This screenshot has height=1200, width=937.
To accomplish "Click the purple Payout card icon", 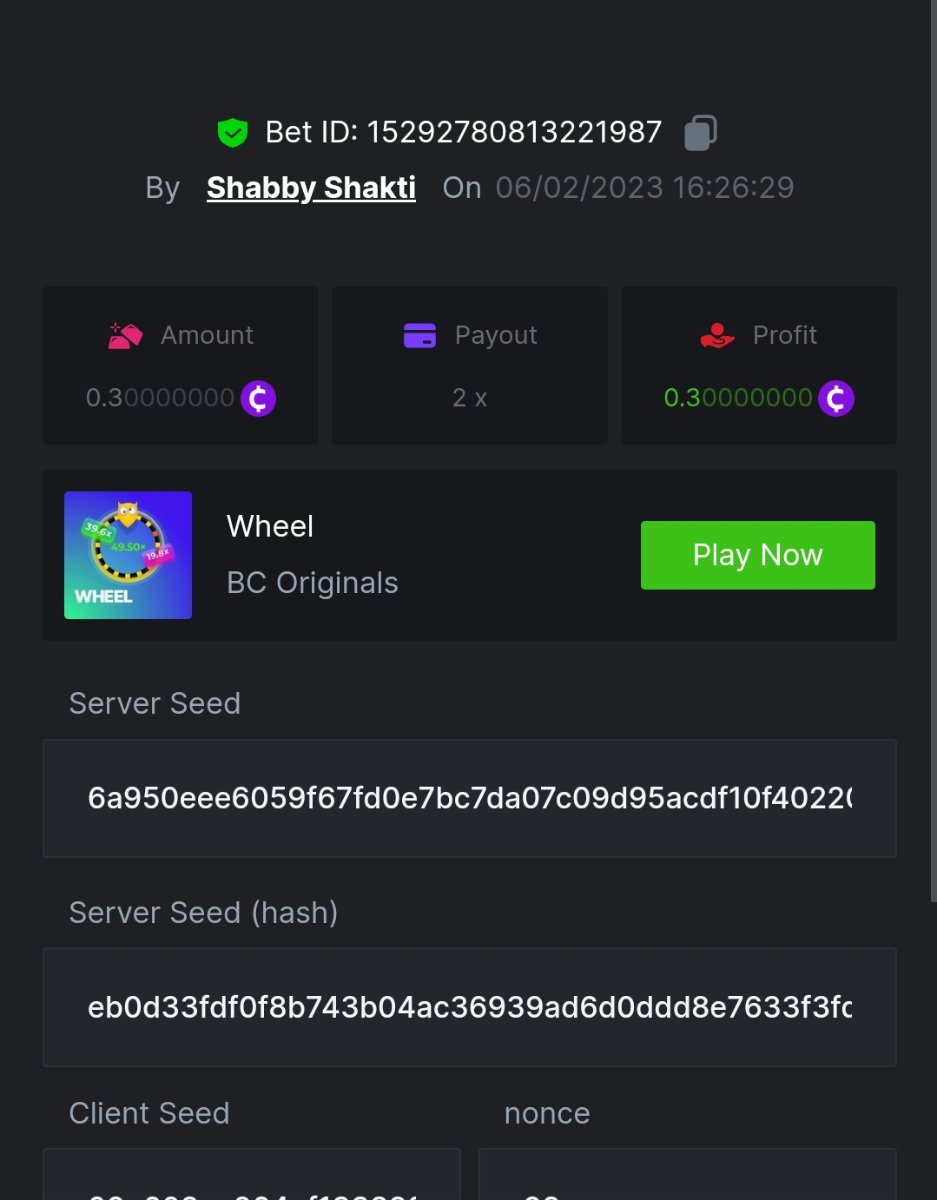I will click(x=420, y=335).
